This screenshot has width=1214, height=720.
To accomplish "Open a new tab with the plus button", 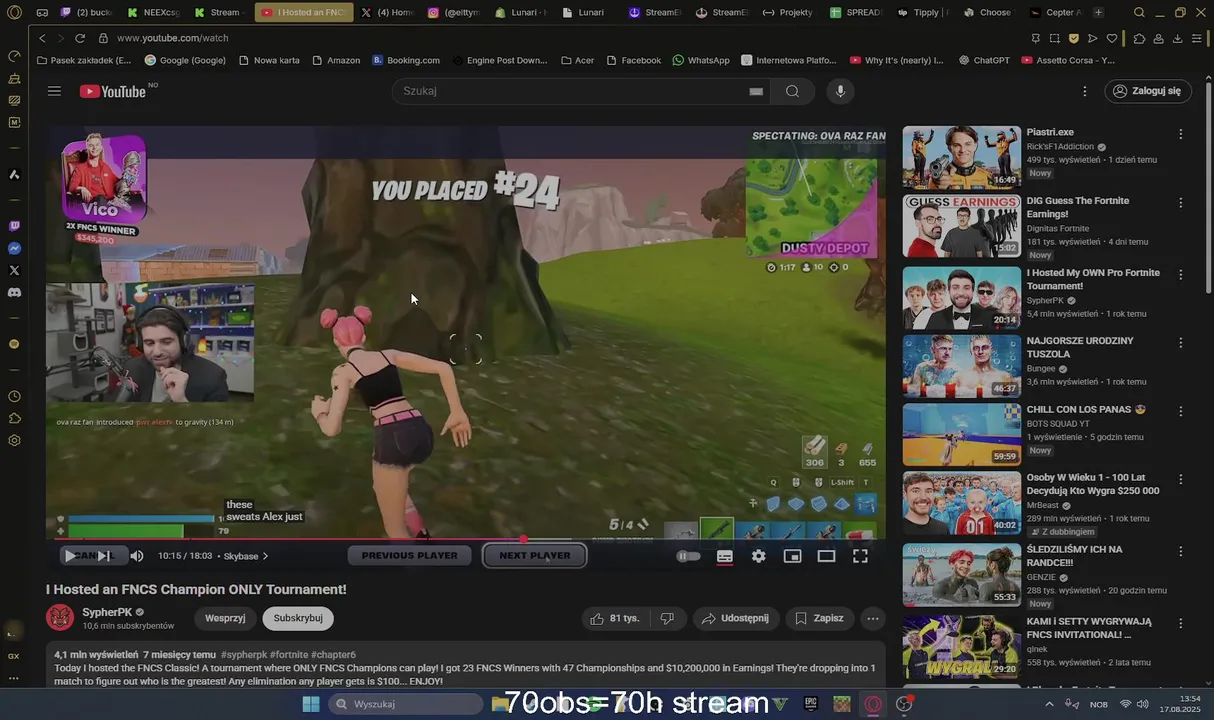I will (x=1098, y=13).
